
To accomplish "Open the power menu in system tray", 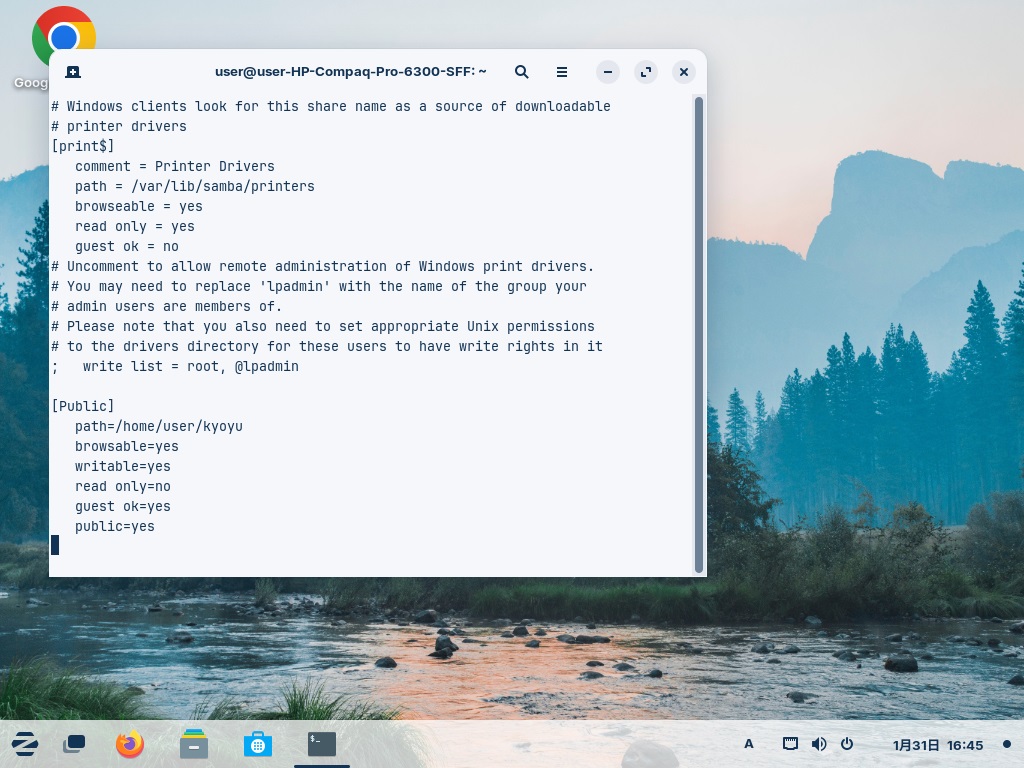I will point(847,744).
